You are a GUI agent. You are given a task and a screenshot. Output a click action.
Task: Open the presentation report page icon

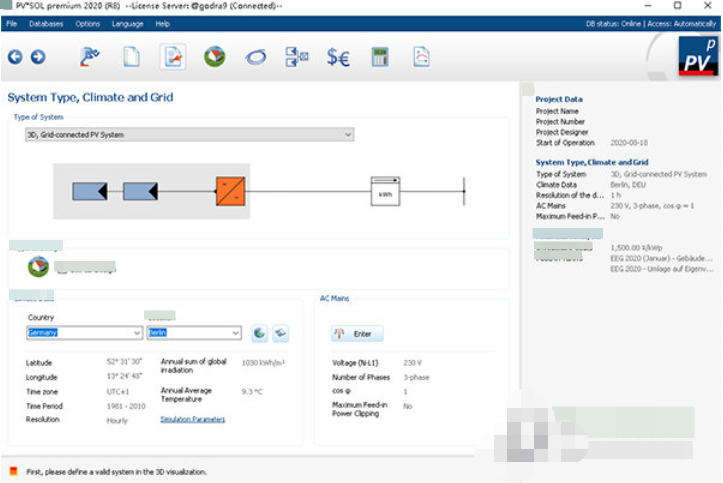click(x=422, y=57)
